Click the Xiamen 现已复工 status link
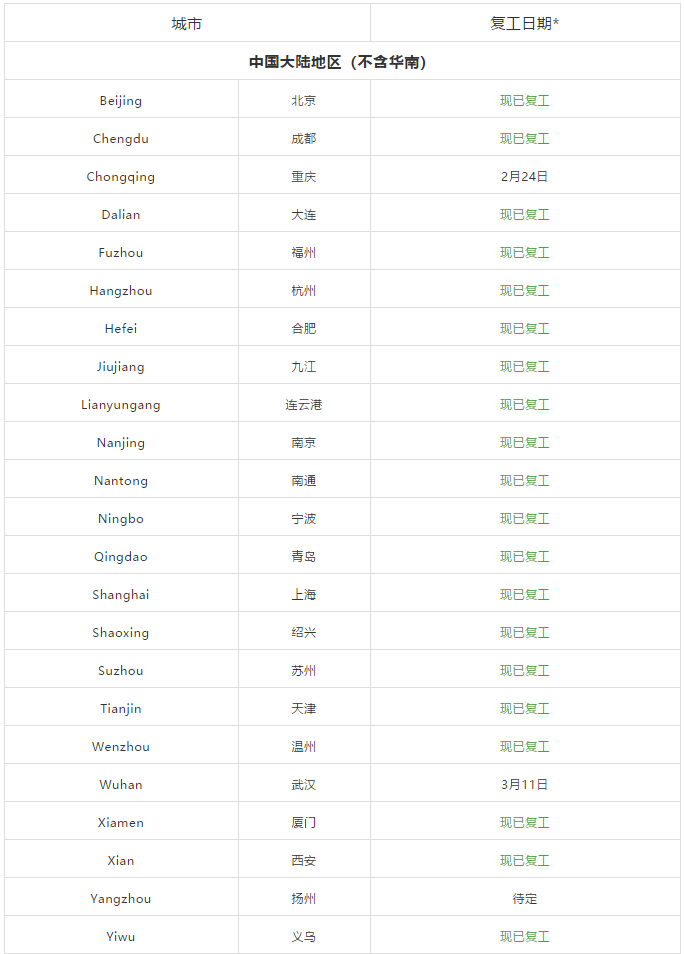This screenshot has width=684, height=954. click(525, 823)
